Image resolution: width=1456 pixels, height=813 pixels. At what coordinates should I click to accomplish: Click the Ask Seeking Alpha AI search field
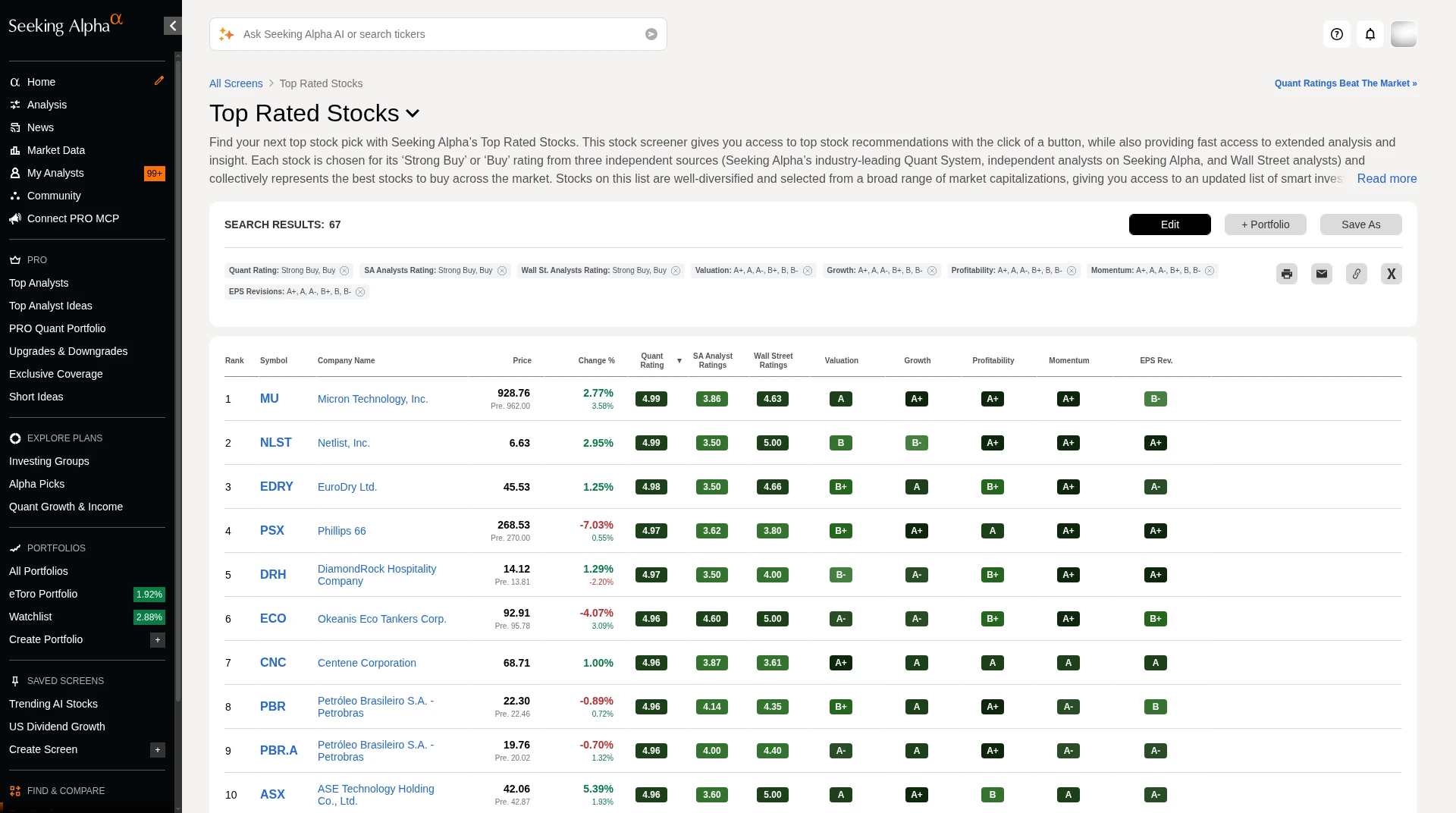point(438,34)
